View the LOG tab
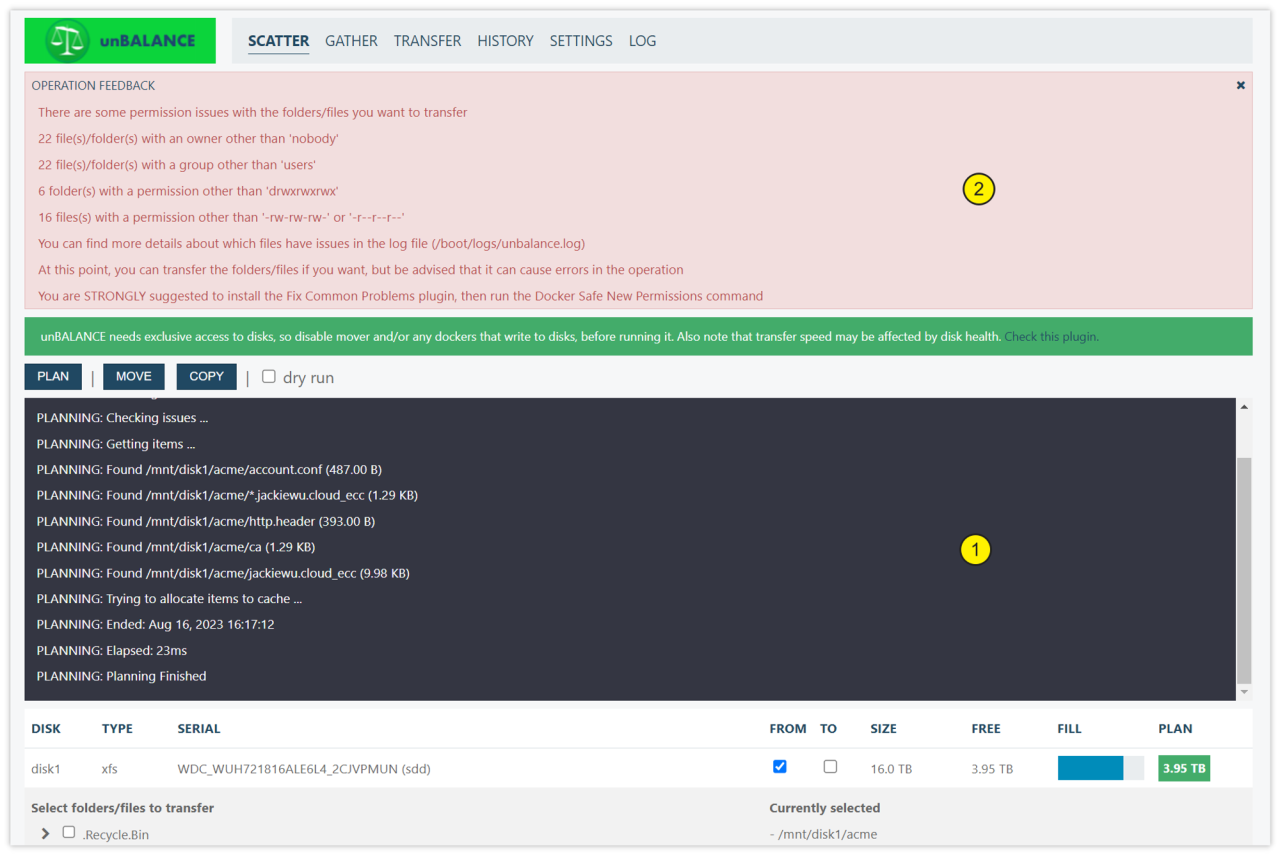This screenshot has width=1280, height=855. point(642,41)
